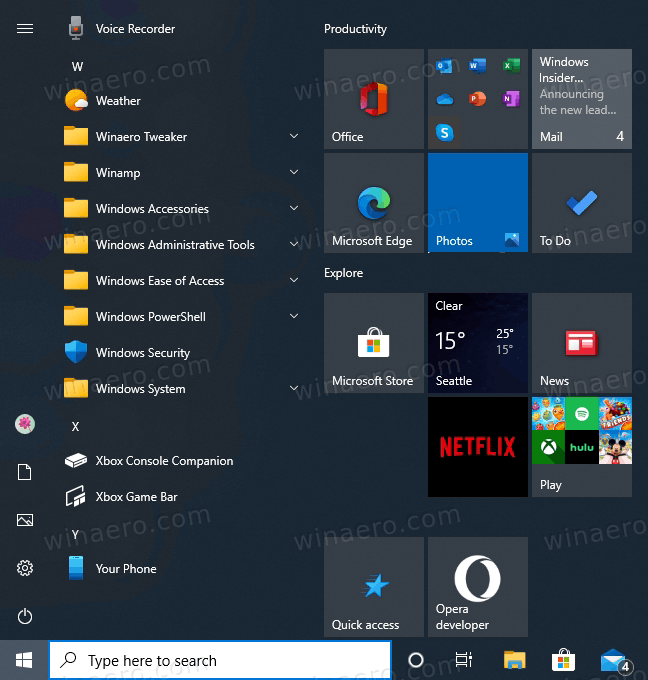Jump to apps via letter W header
Image resolution: width=648 pixels, height=680 pixels.
click(77, 67)
